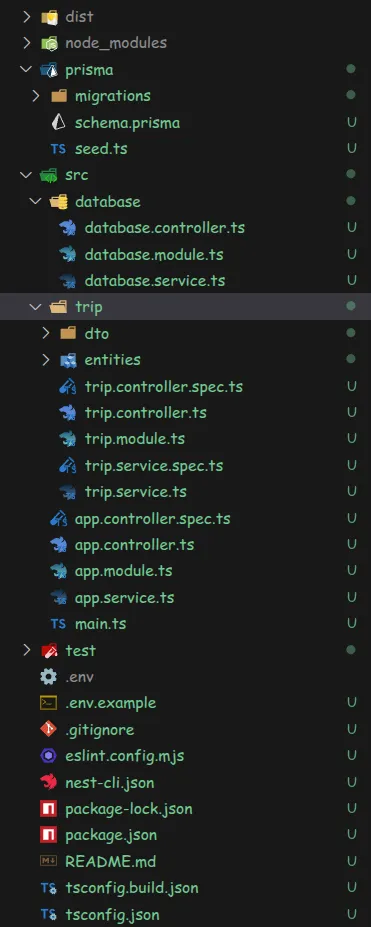Click the test flask icon beside trip.controller.spec.ts
Image resolution: width=371 pixels, height=927 pixels.
coord(68,387)
